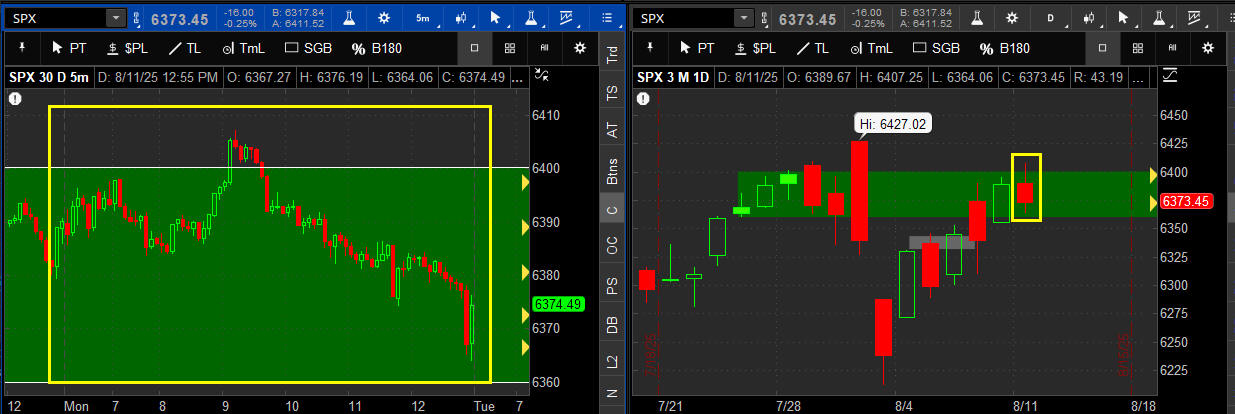Select PT pointer tool in right toolbar

(696, 48)
